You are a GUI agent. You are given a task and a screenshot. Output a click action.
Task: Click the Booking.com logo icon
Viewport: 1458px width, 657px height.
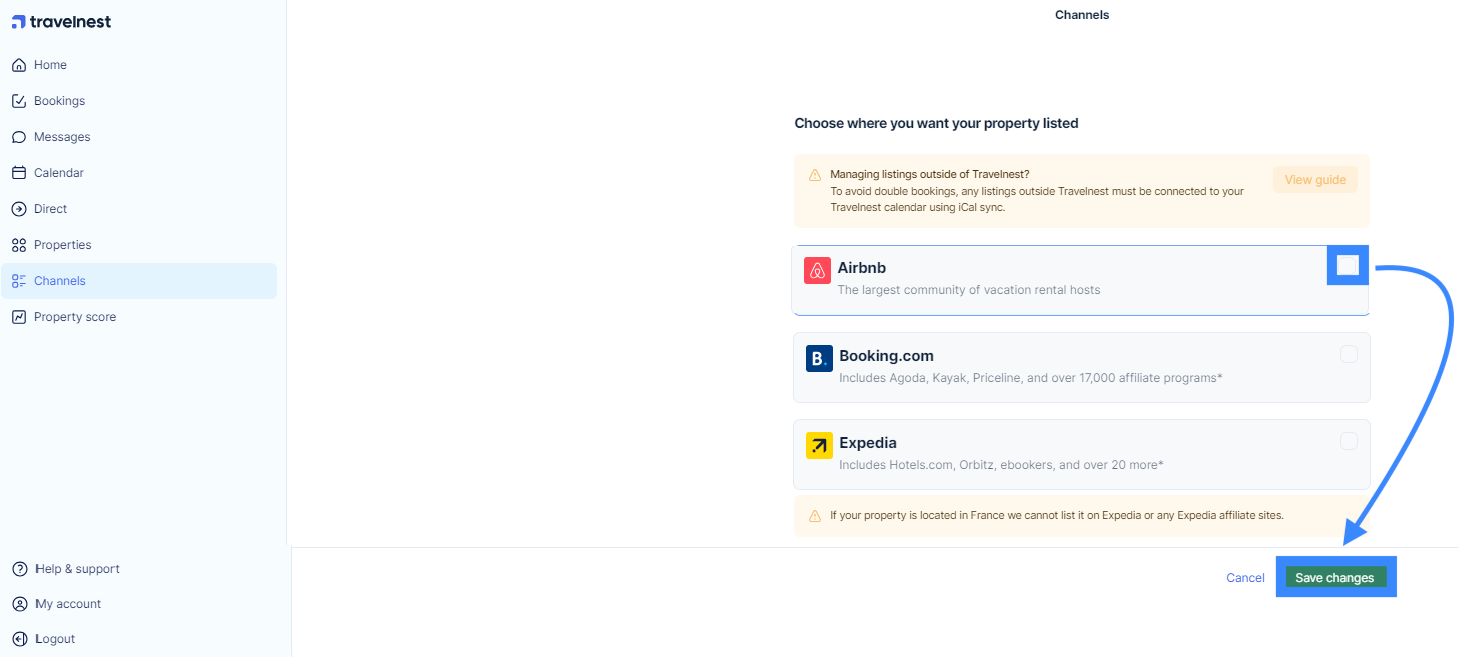click(819, 357)
